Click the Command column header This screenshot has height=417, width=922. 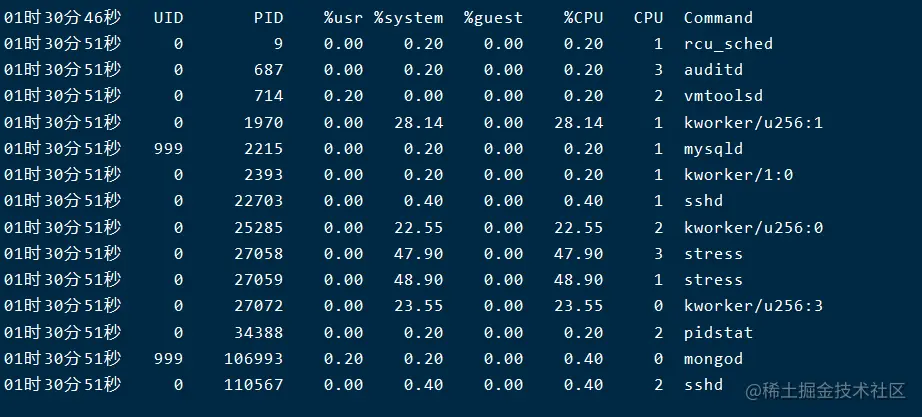(718, 18)
